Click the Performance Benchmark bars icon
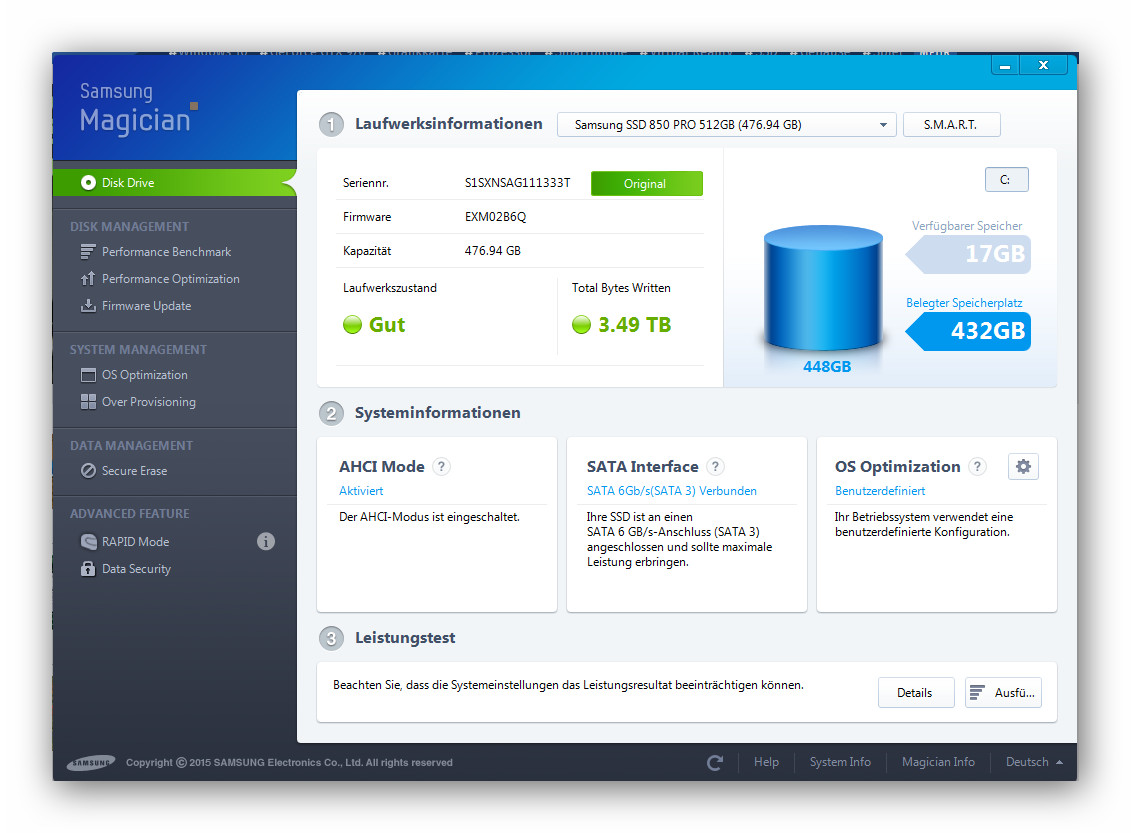 coord(88,252)
